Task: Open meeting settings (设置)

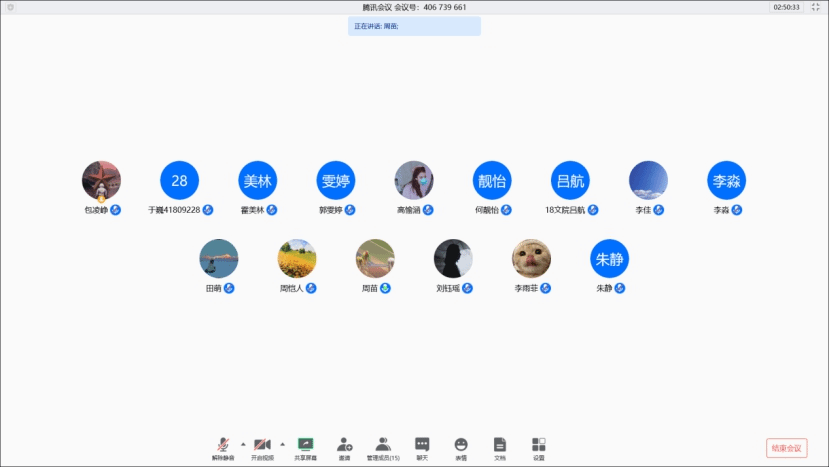Action: pyautogui.click(x=539, y=446)
